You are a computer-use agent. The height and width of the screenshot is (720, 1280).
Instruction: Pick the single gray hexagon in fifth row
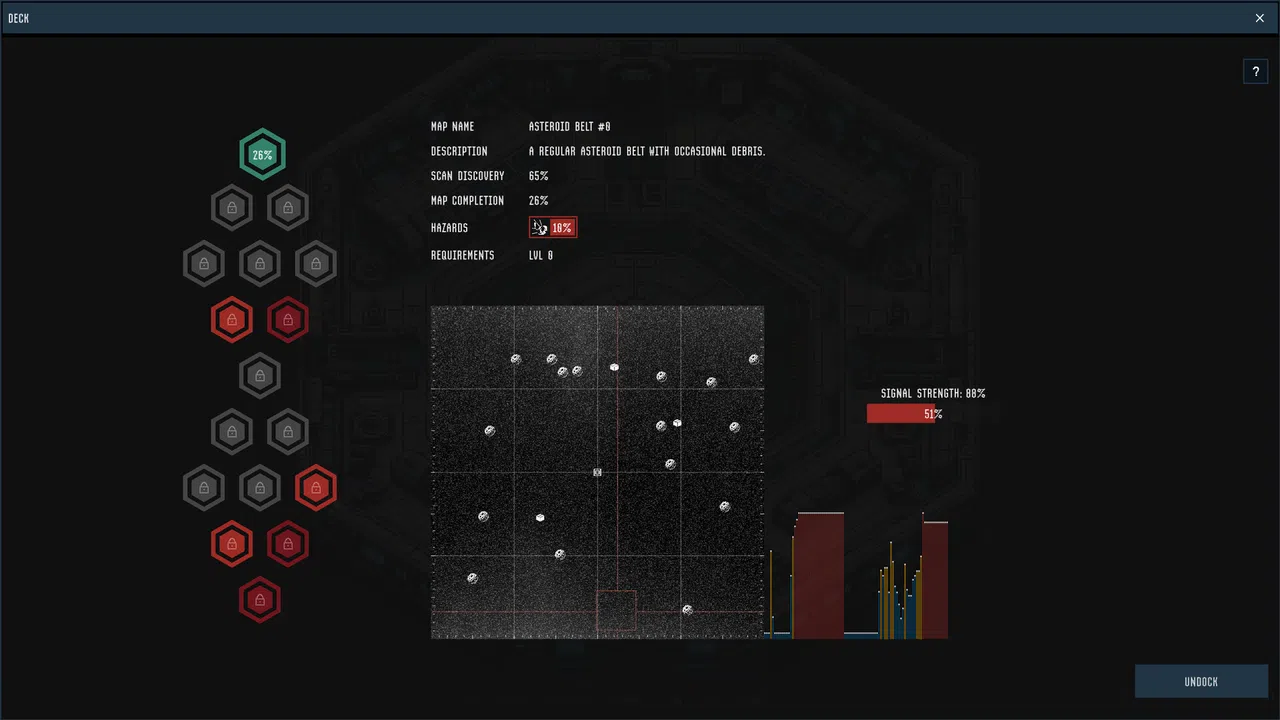click(x=260, y=376)
